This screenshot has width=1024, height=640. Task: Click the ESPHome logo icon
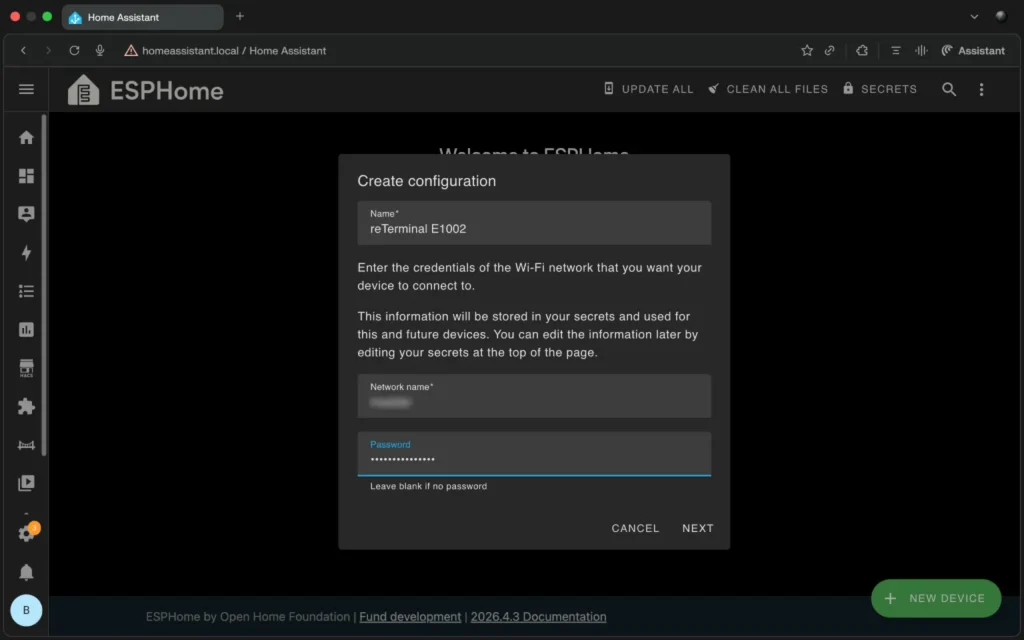(x=84, y=89)
